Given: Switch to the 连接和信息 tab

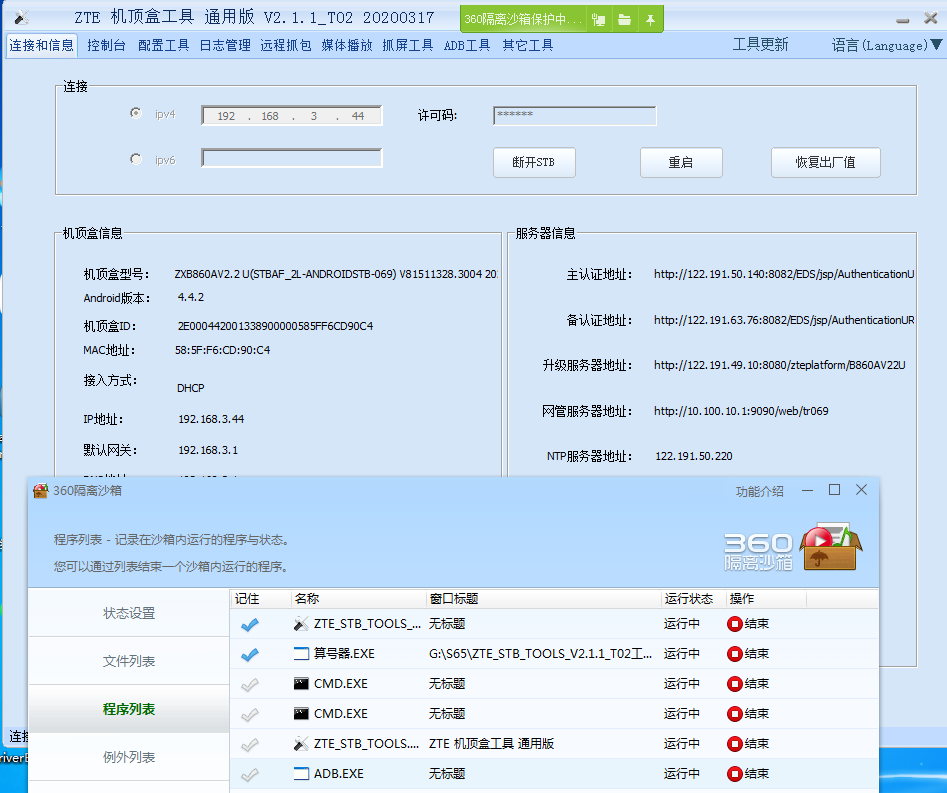Looking at the screenshot, I should point(42,45).
